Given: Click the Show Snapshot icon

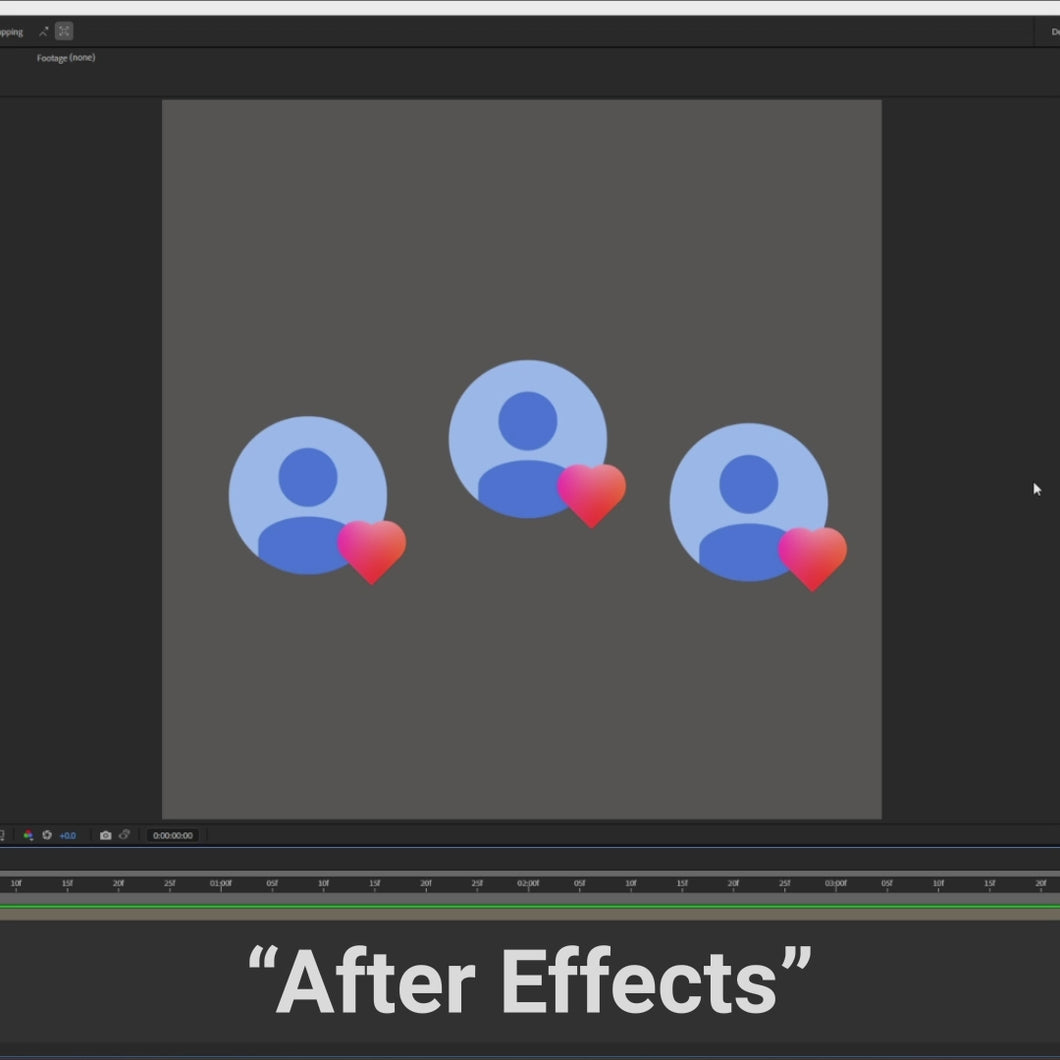Looking at the screenshot, I should click(124, 835).
